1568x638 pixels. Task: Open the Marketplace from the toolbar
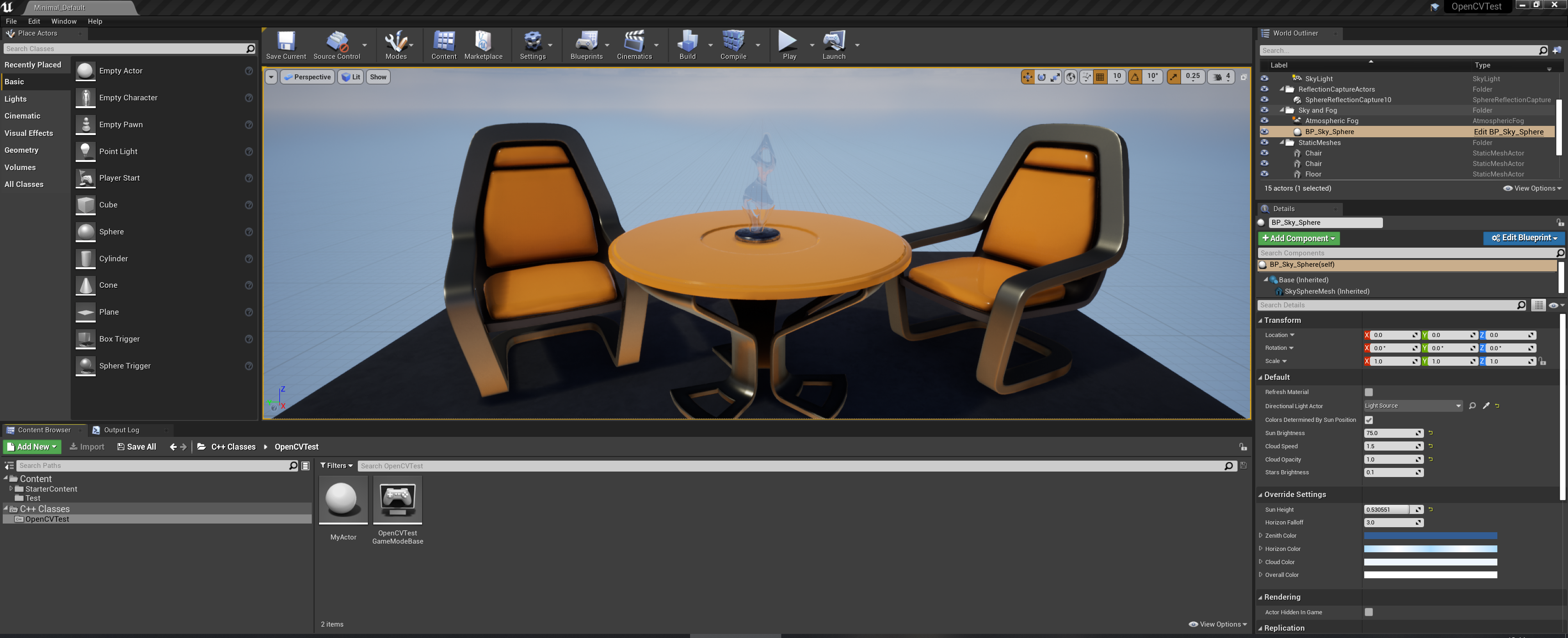tap(483, 42)
